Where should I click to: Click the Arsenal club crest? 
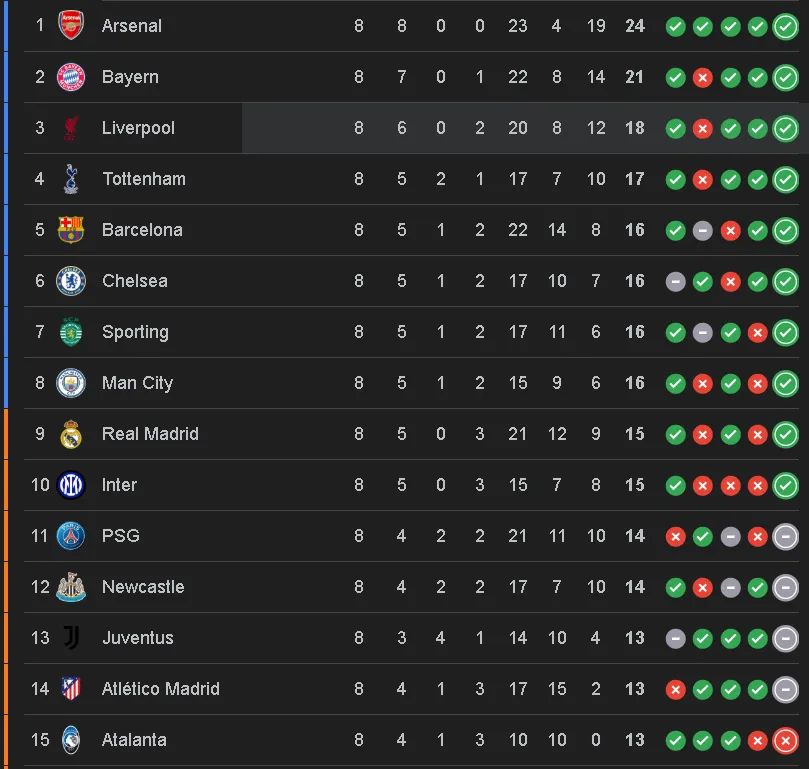click(71, 26)
